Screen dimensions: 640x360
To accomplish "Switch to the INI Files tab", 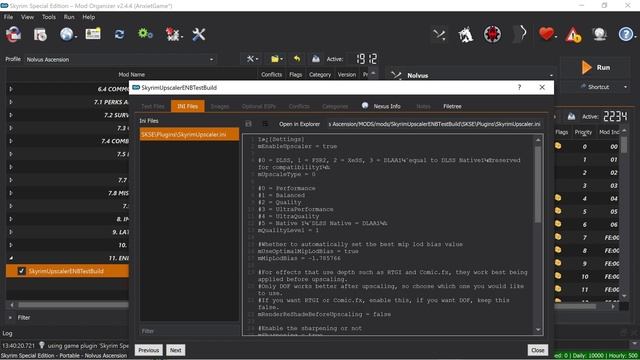I will point(188,106).
